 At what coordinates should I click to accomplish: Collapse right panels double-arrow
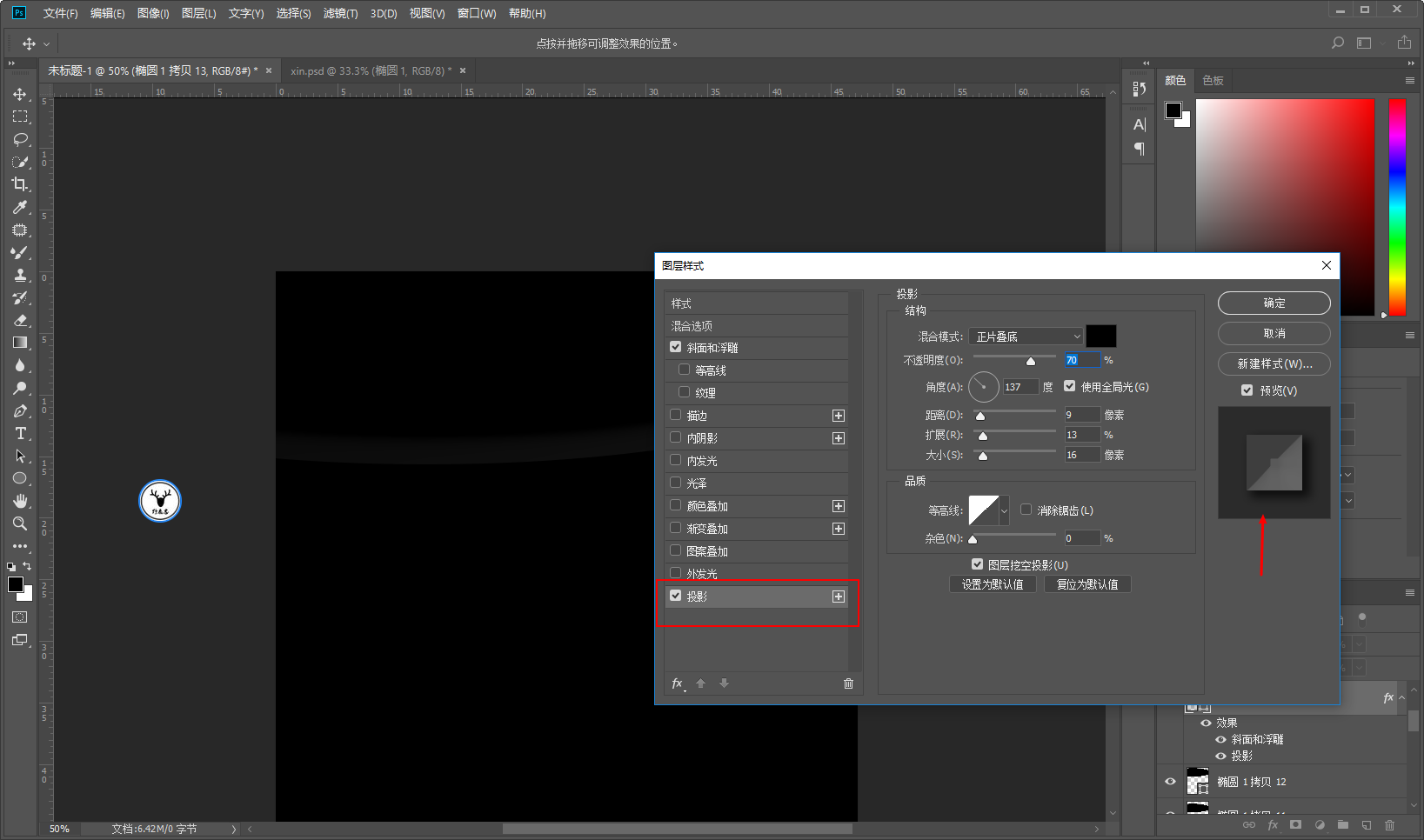1411,63
